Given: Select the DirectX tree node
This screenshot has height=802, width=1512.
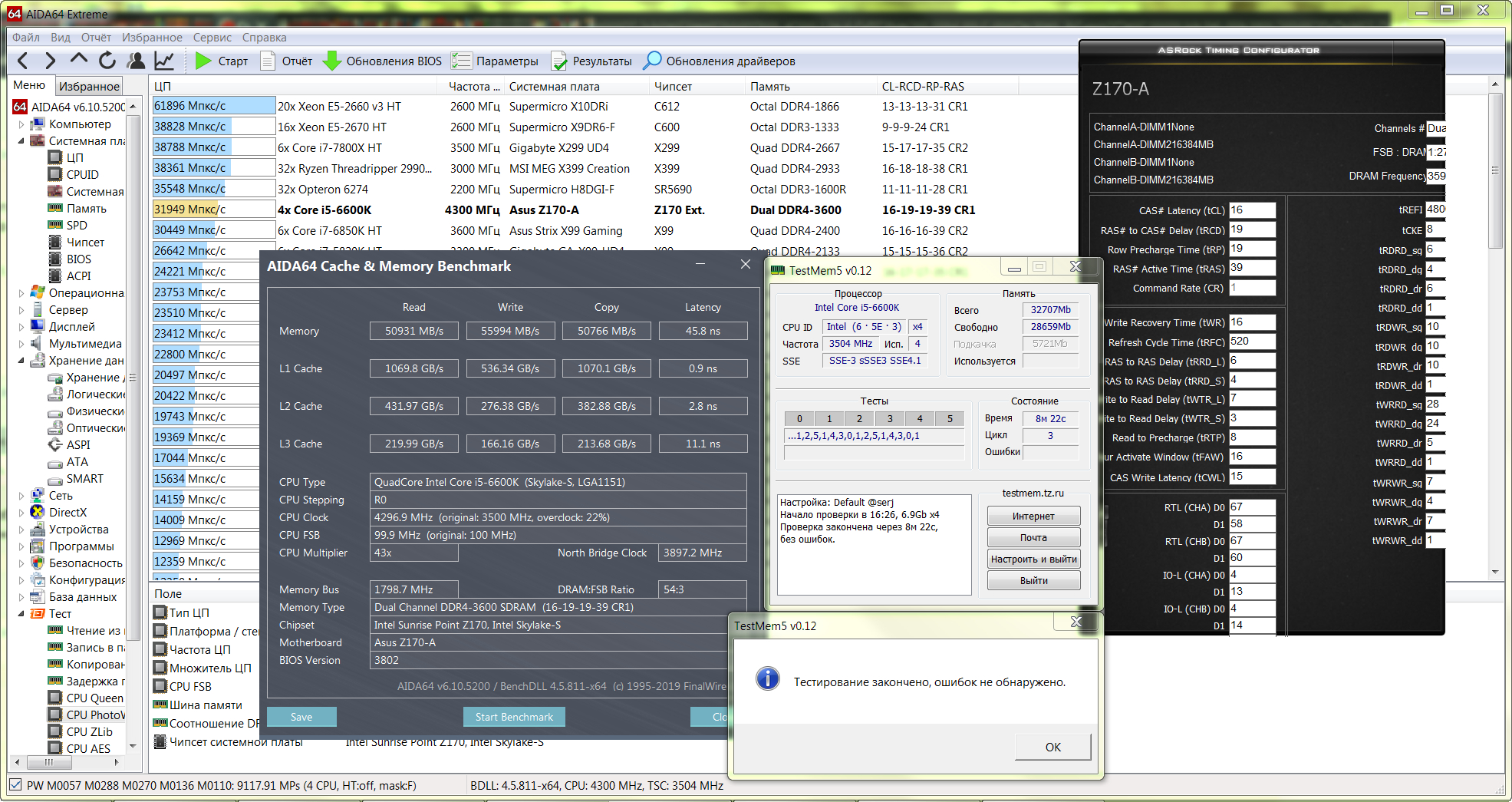Looking at the screenshot, I should 68,513.
